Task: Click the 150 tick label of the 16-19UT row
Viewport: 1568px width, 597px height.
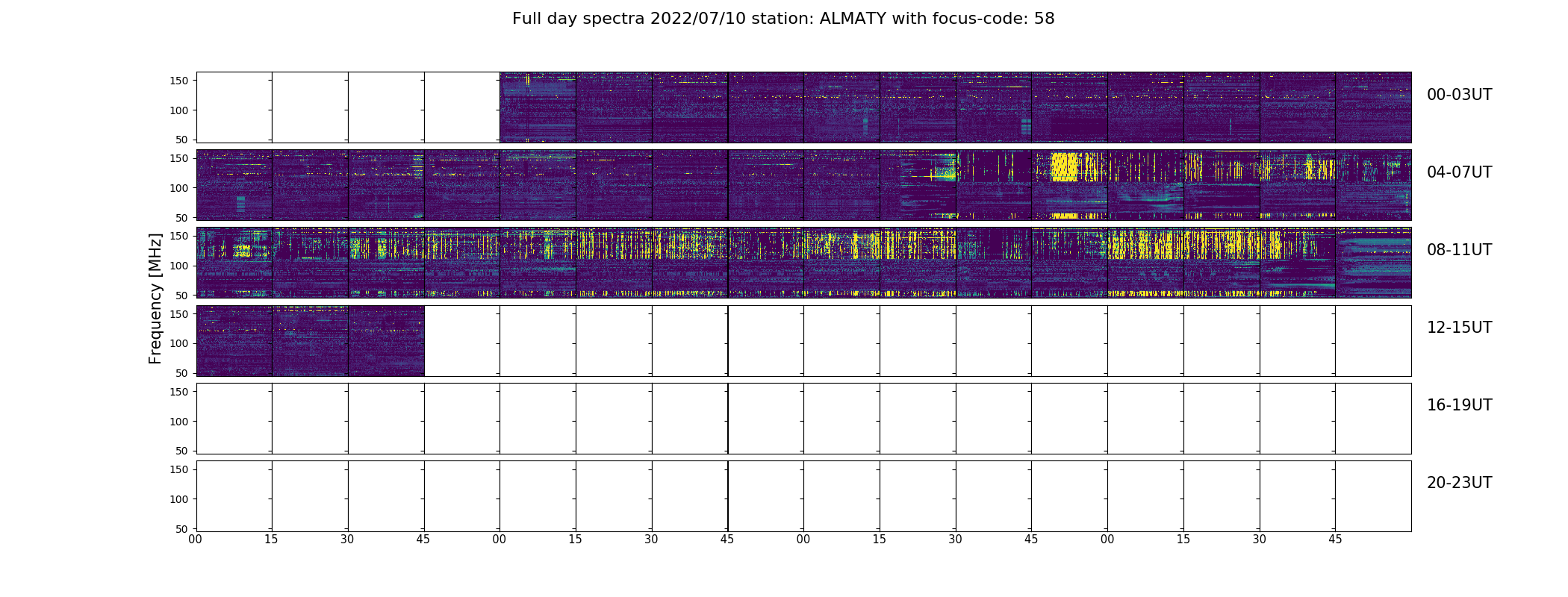Action: [x=180, y=392]
